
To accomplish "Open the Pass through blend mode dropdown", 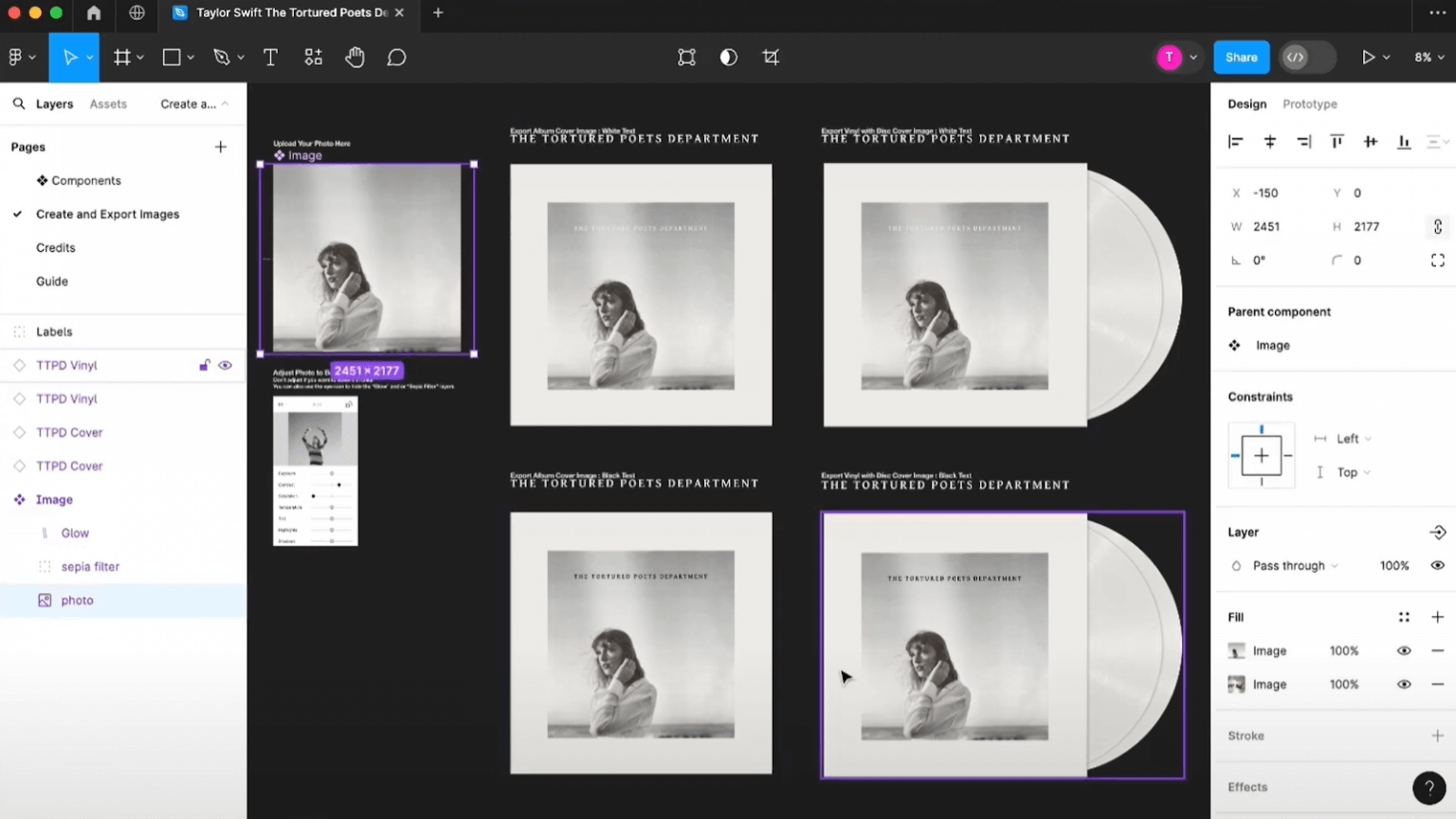I will click(1295, 566).
